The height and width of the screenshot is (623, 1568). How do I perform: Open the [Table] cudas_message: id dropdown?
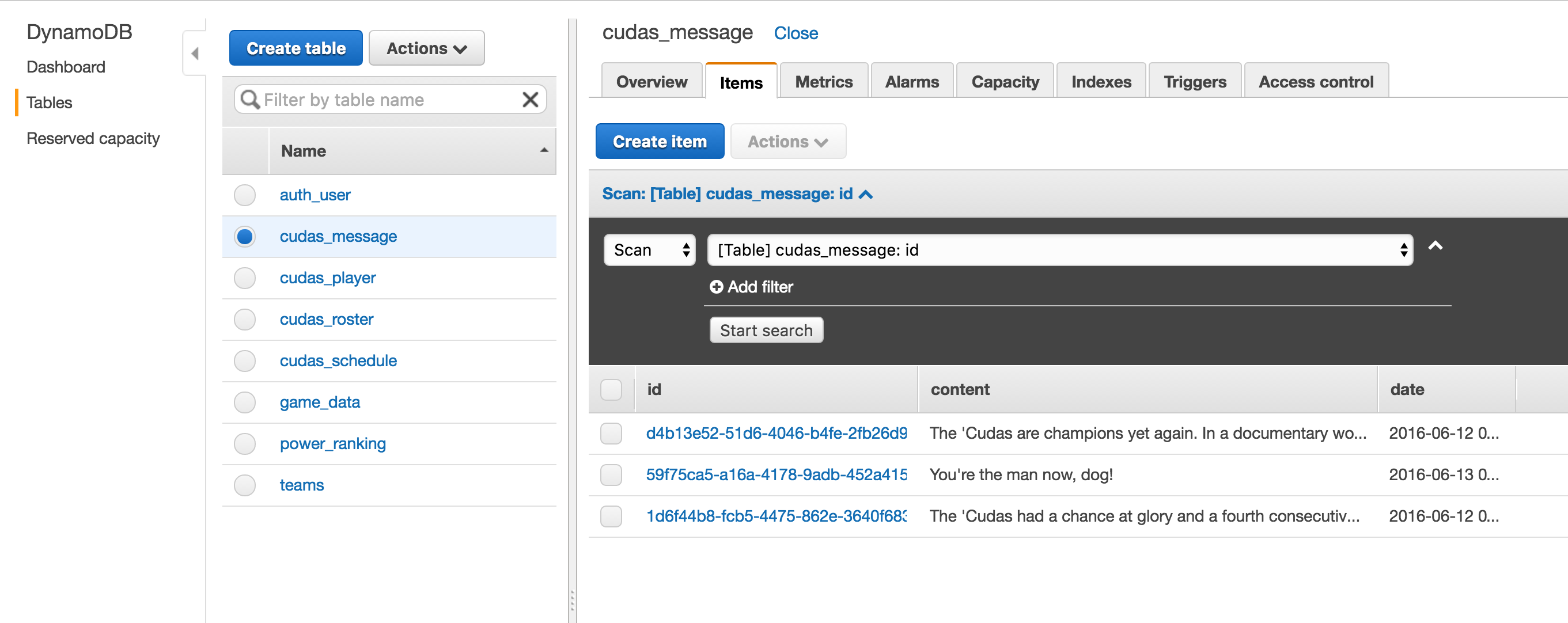[1060, 250]
